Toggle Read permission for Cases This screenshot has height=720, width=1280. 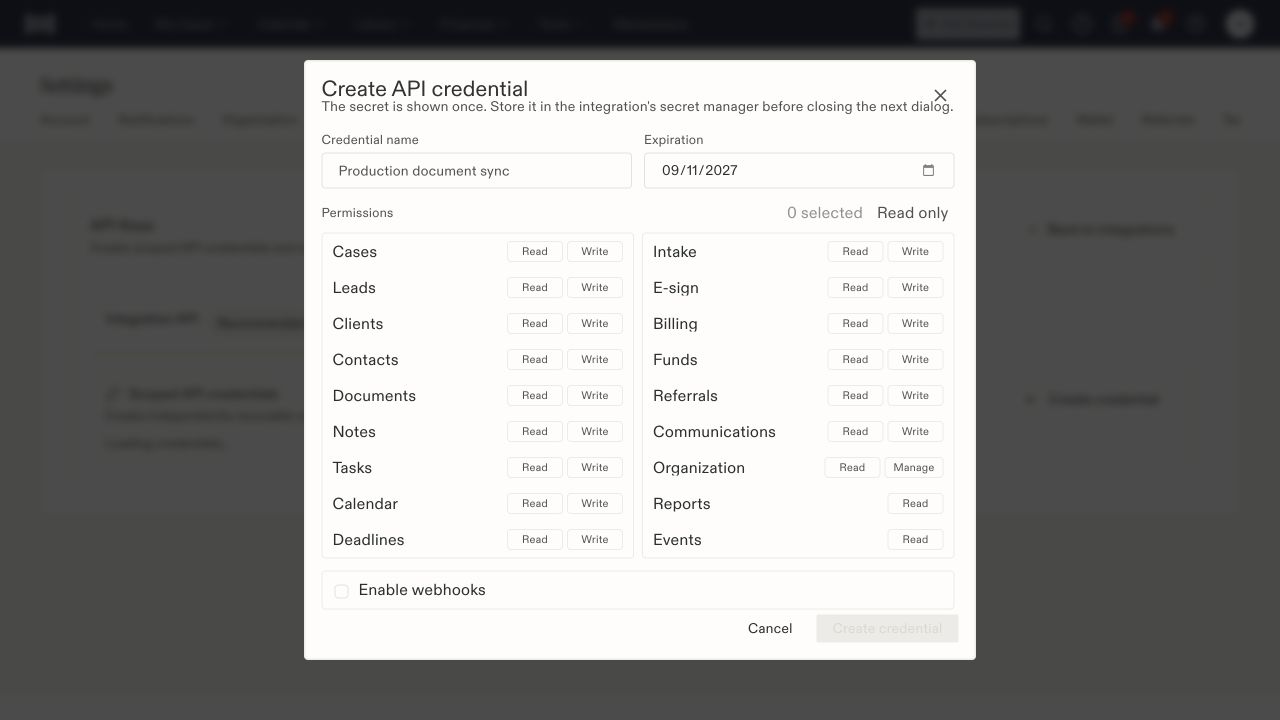tap(535, 252)
